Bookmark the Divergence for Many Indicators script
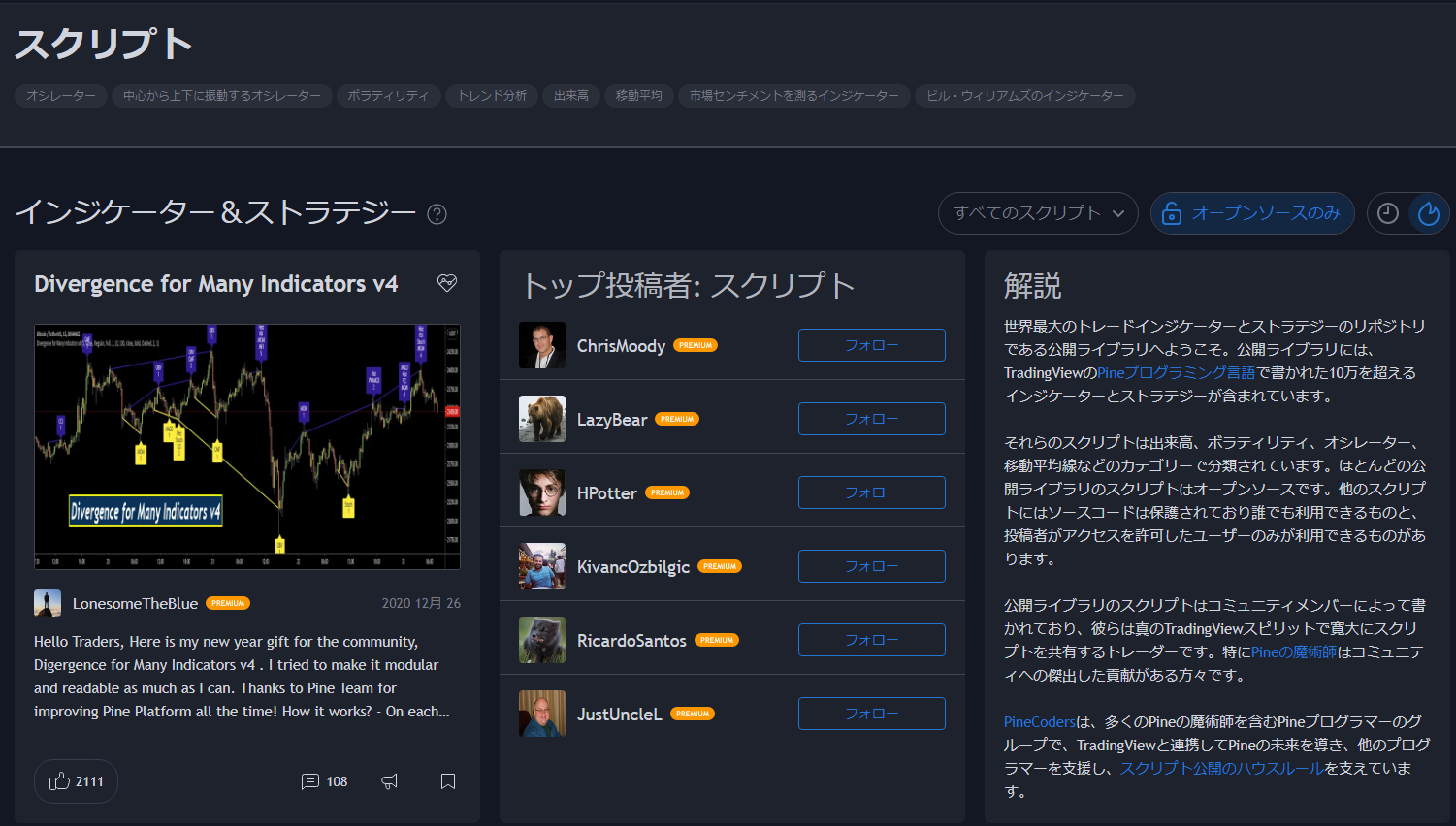The height and width of the screenshot is (826, 1456). [x=448, y=781]
